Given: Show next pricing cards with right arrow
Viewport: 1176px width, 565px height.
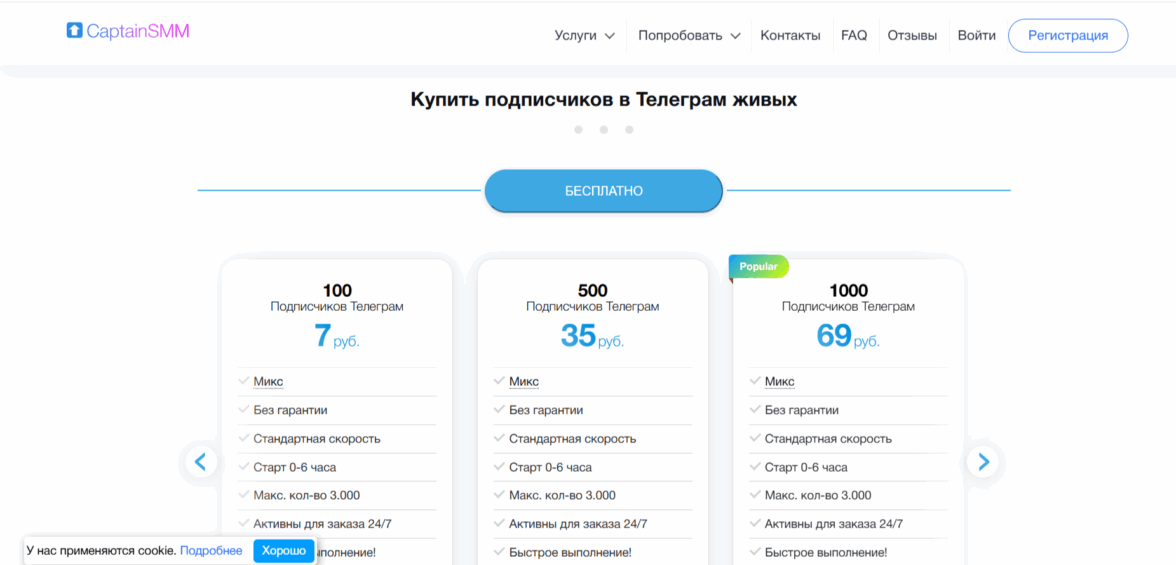Looking at the screenshot, I should 982,461.
